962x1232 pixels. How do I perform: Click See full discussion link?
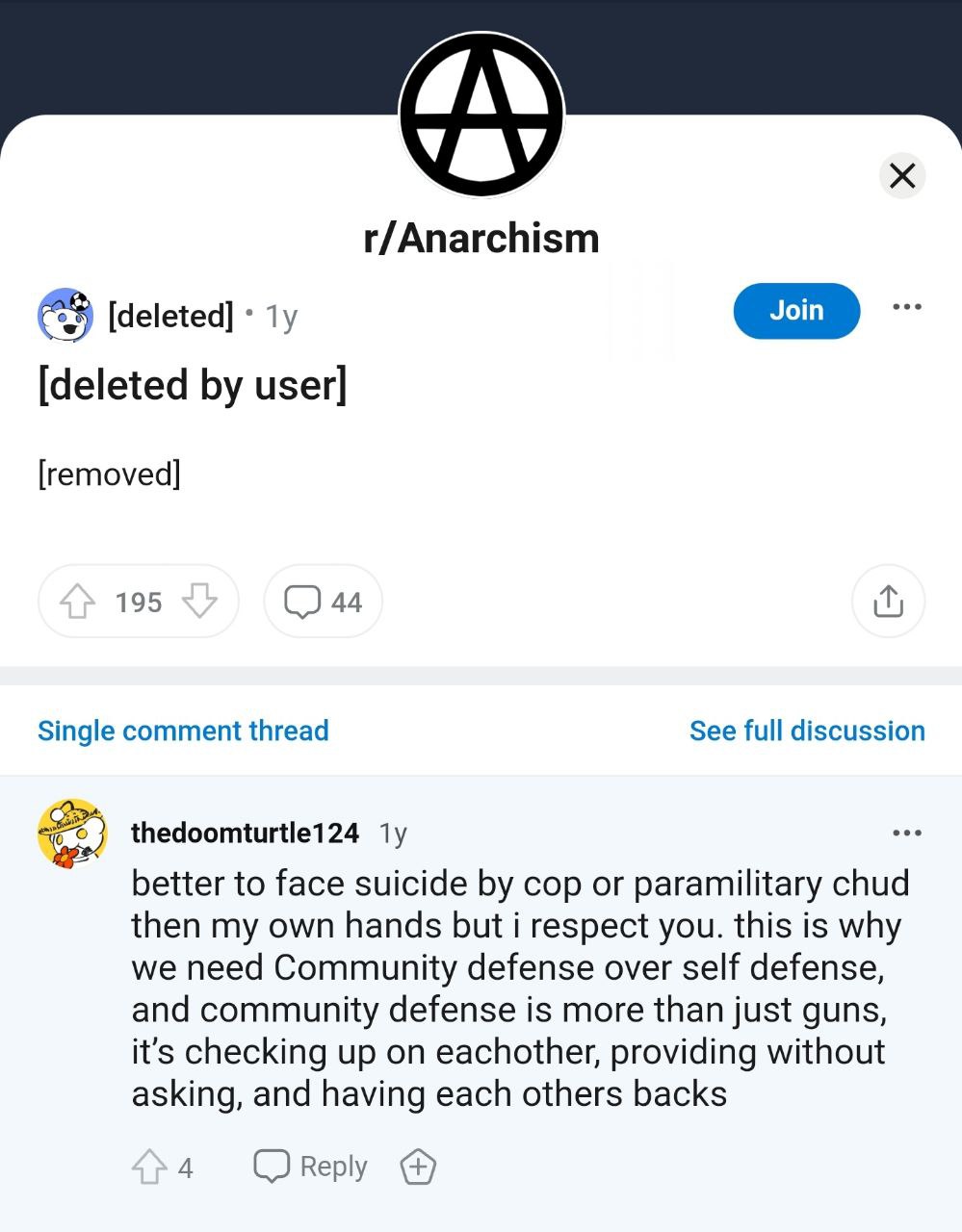tap(807, 731)
